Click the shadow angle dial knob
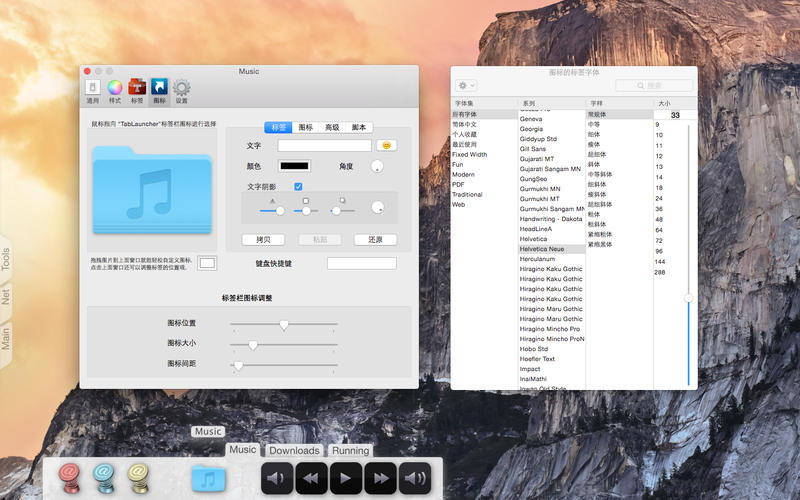The image size is (800, 500). [x=378, y=207]
